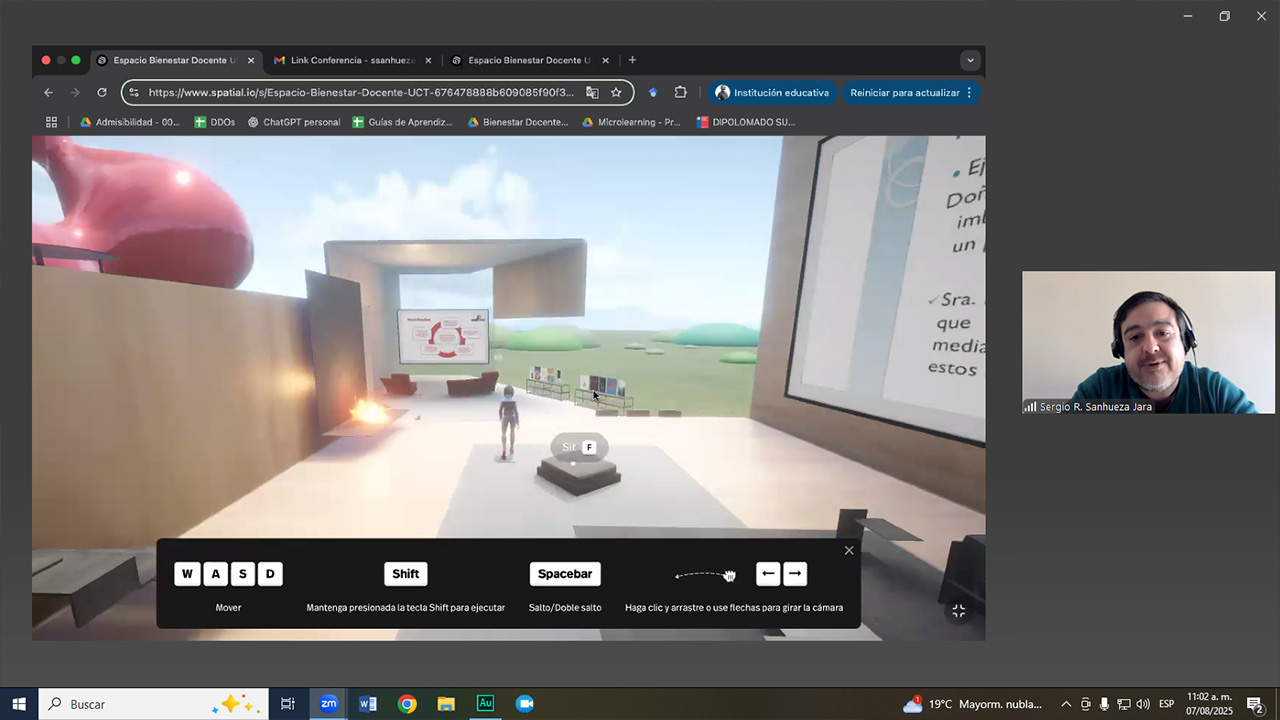Expand the tab search dropdown chevron
The height and width of the screenshot is (720, 1280).
(x=970, y=61)
